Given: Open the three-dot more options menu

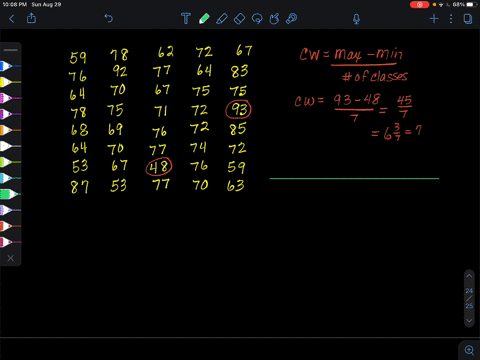Looking at the screenshot, I should tap(451, 19).
